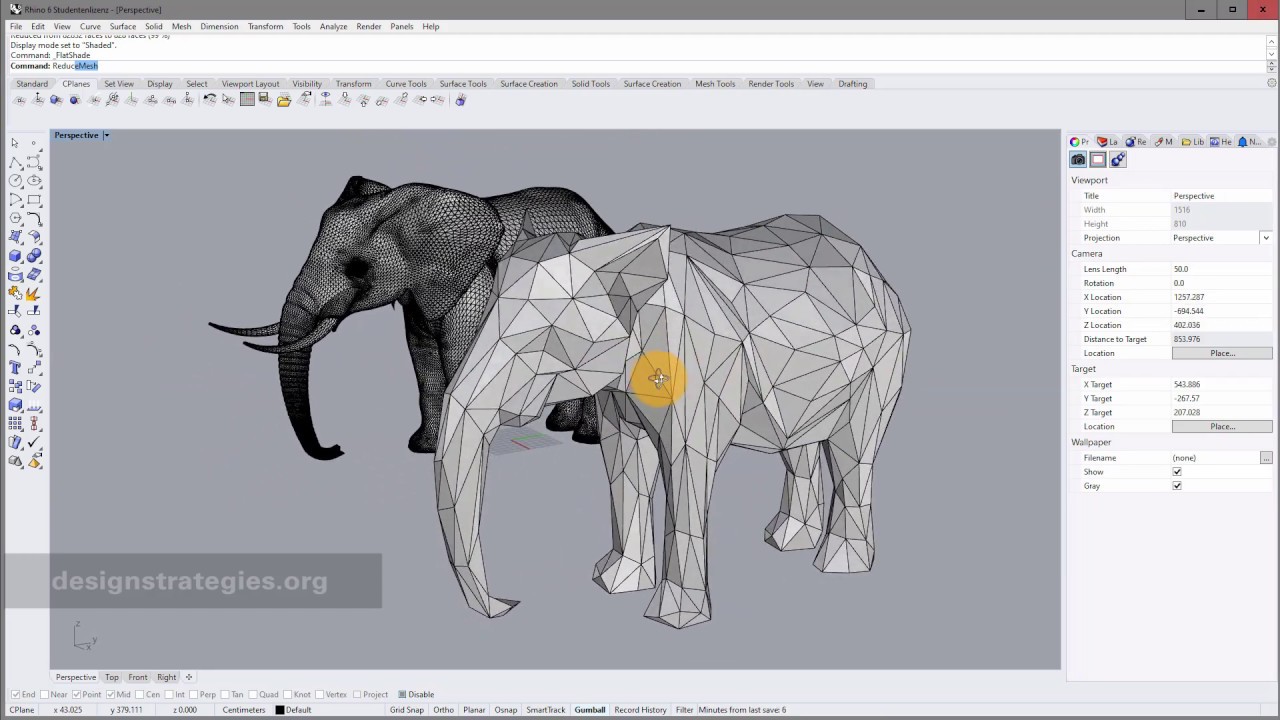Uncheck the Wallpaper Gray checkbox
Screen dimensions: 1280x720
tap(1177, 486)
